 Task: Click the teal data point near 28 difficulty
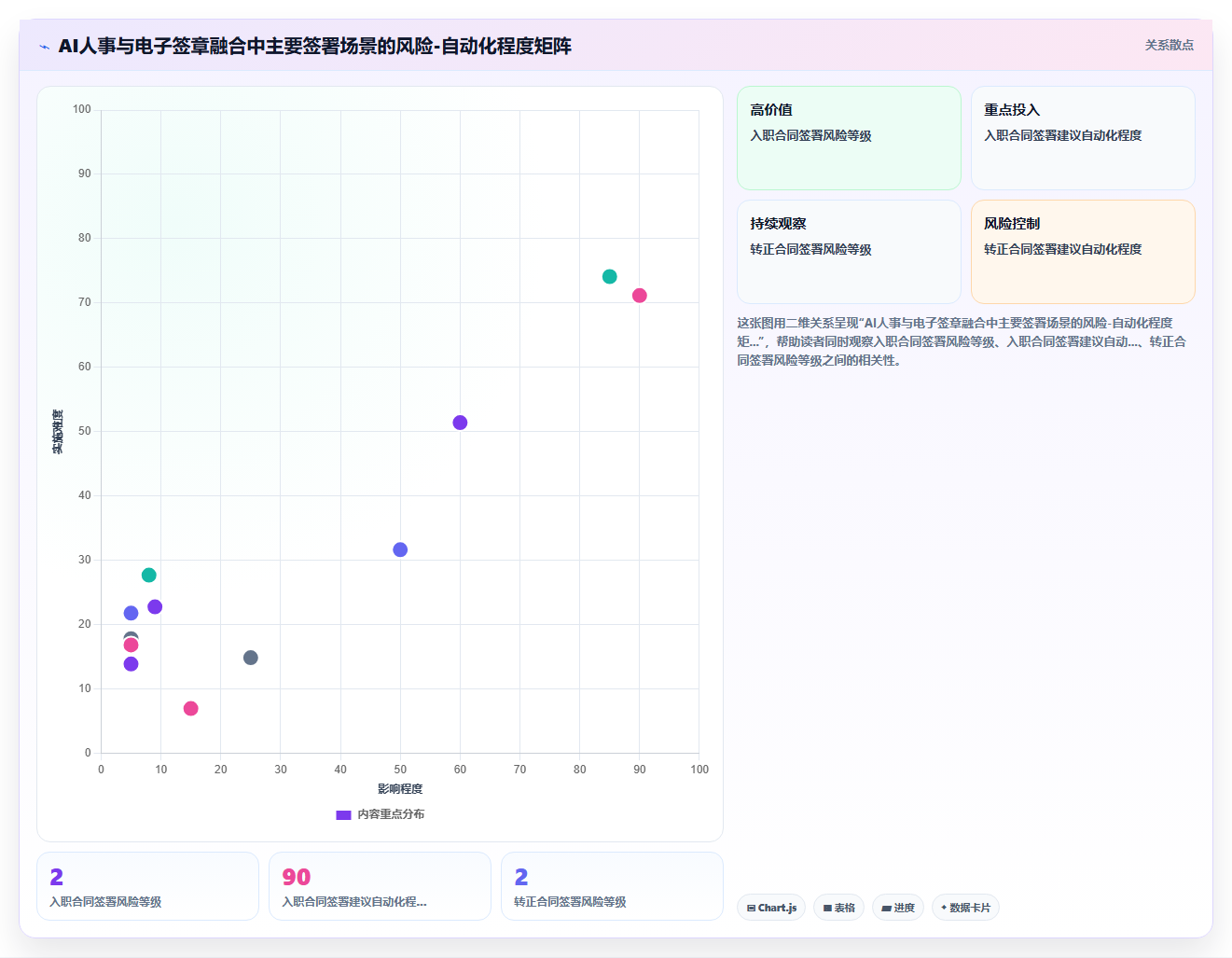[x=149, y=576]
